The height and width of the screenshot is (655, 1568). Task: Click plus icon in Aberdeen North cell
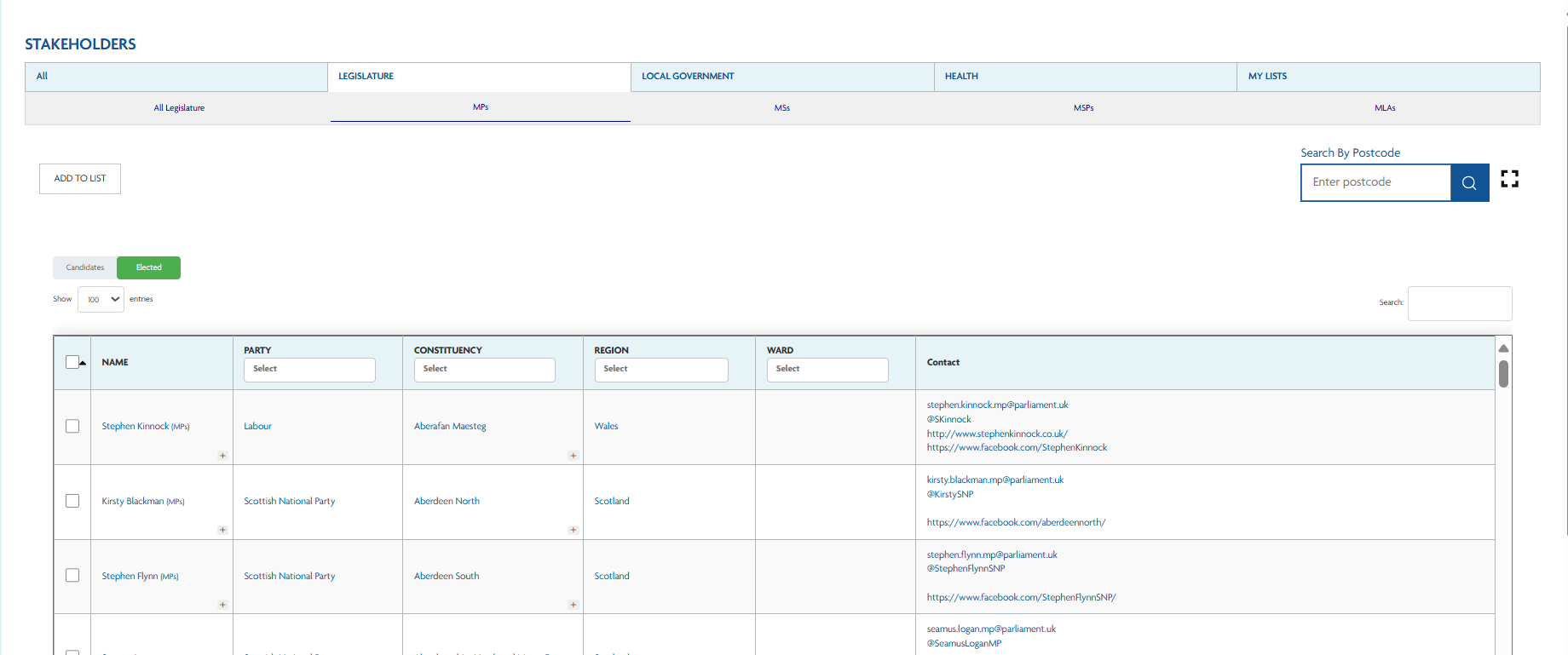573,530
